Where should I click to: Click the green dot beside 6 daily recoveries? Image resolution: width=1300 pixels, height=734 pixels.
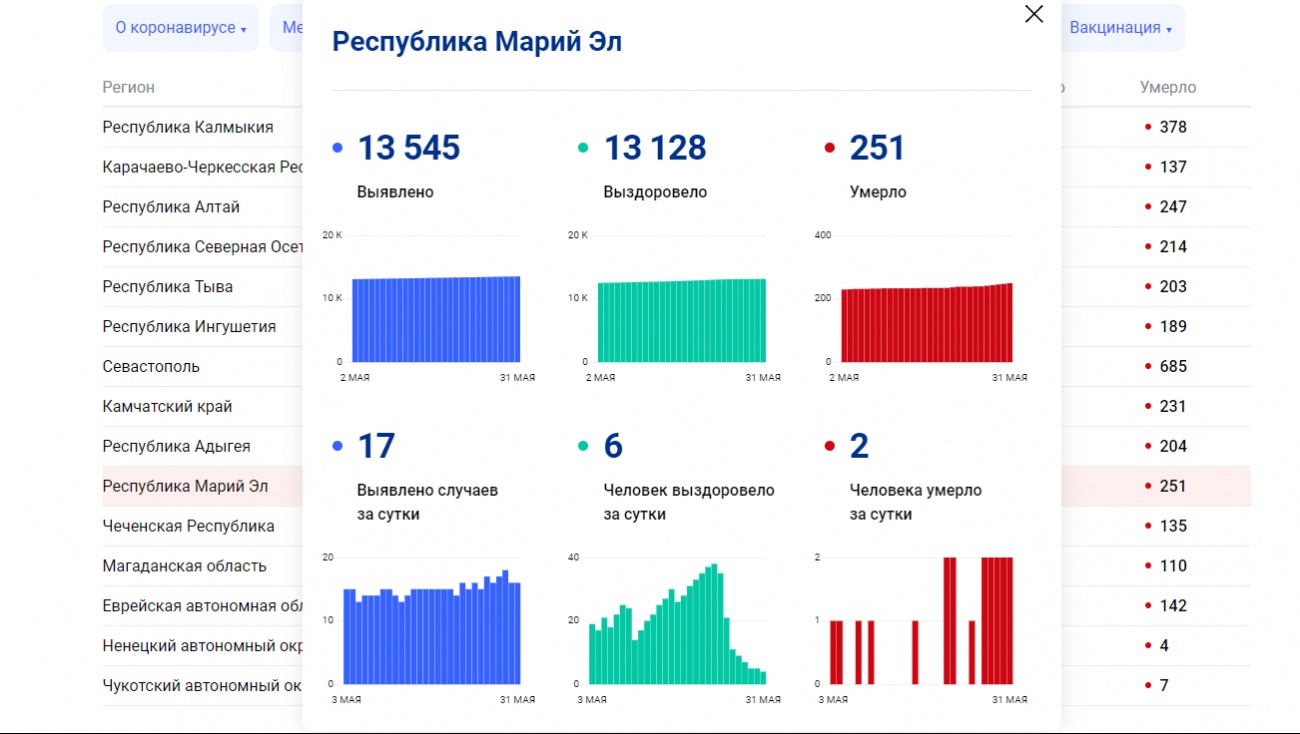coord(583,446)
